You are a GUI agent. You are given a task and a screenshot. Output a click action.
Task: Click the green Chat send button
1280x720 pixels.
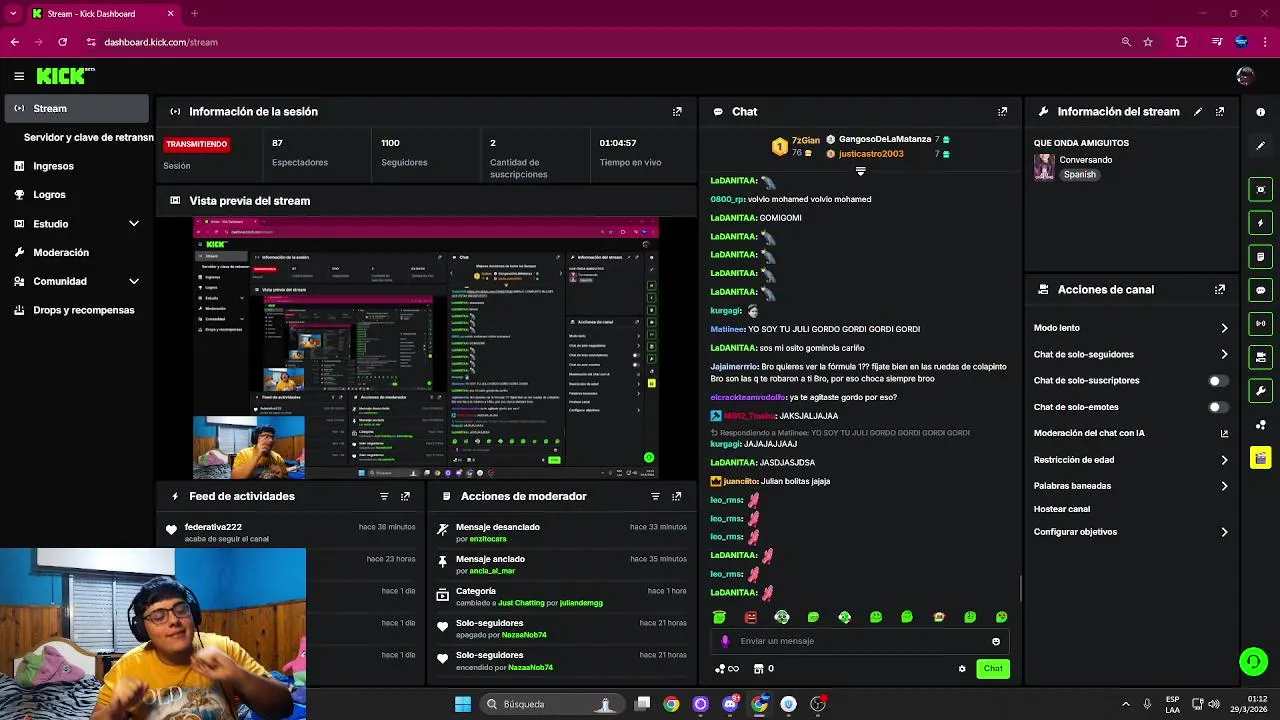[x=993, y=669]
